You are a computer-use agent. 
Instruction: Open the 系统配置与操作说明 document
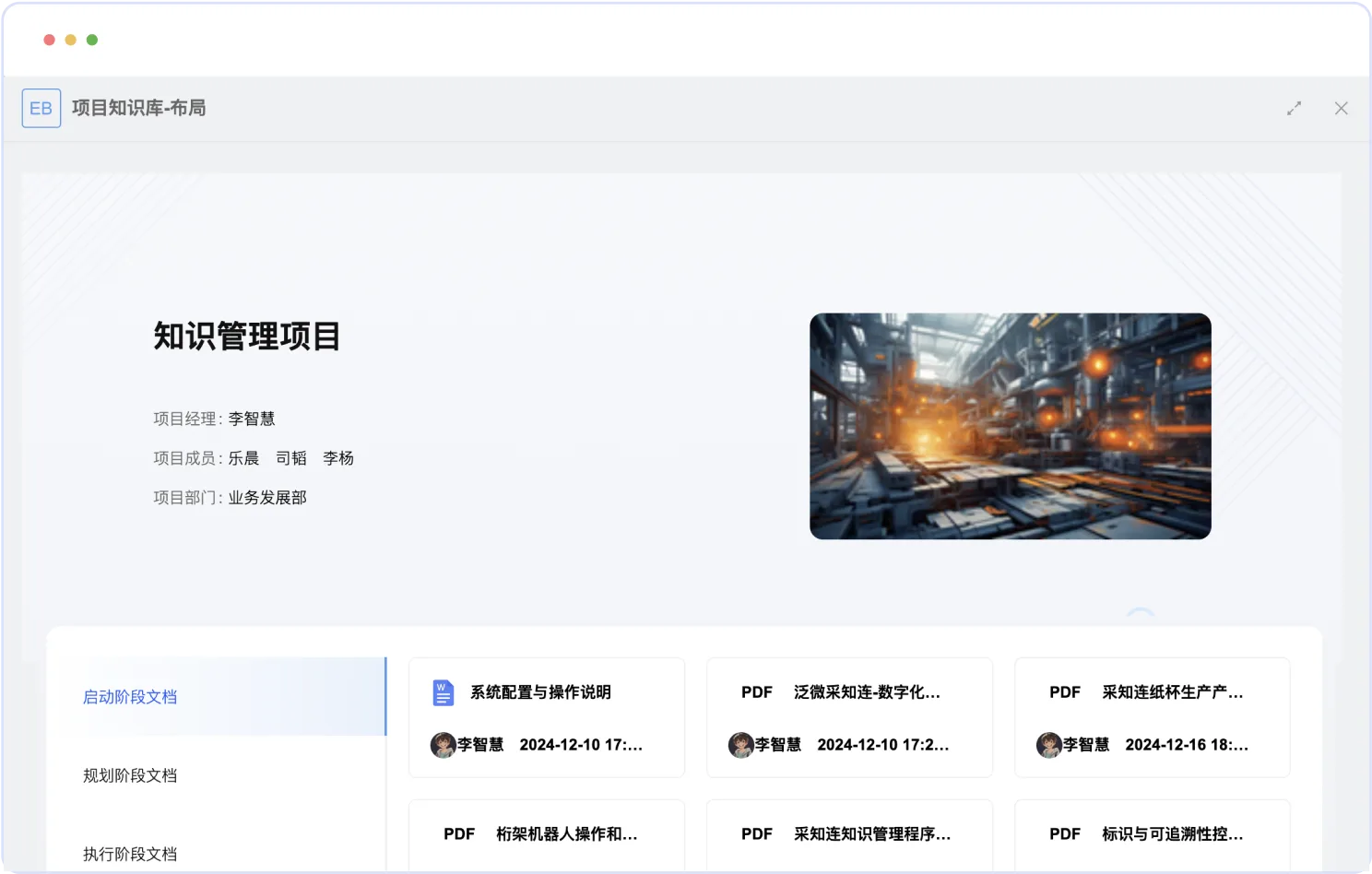540,692
